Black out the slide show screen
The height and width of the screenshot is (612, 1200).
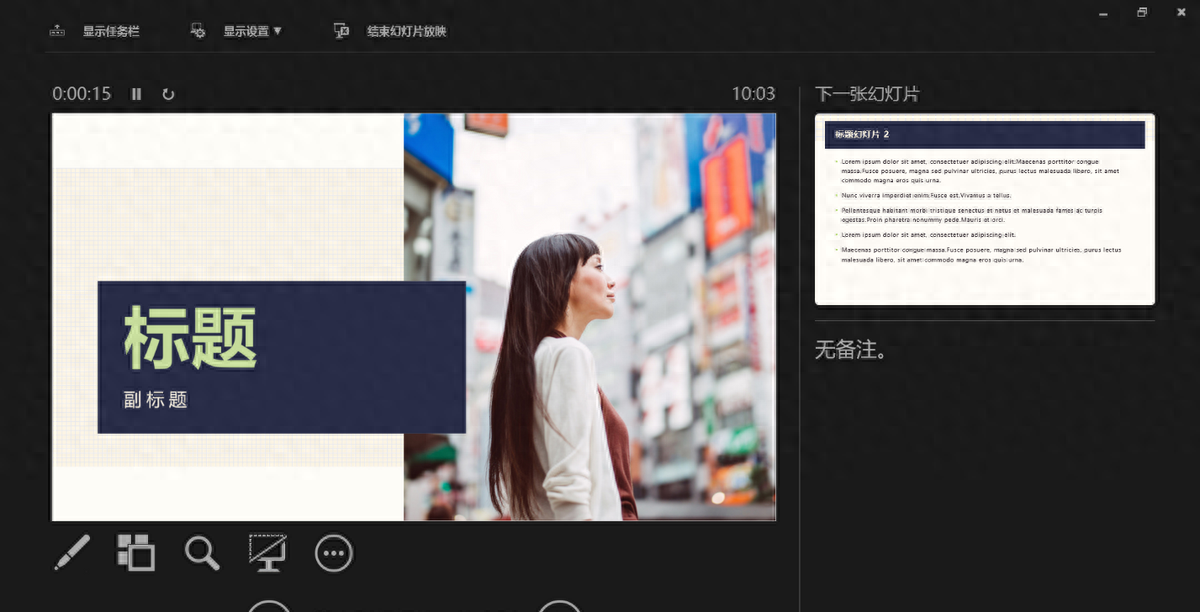tap(267, 552)
